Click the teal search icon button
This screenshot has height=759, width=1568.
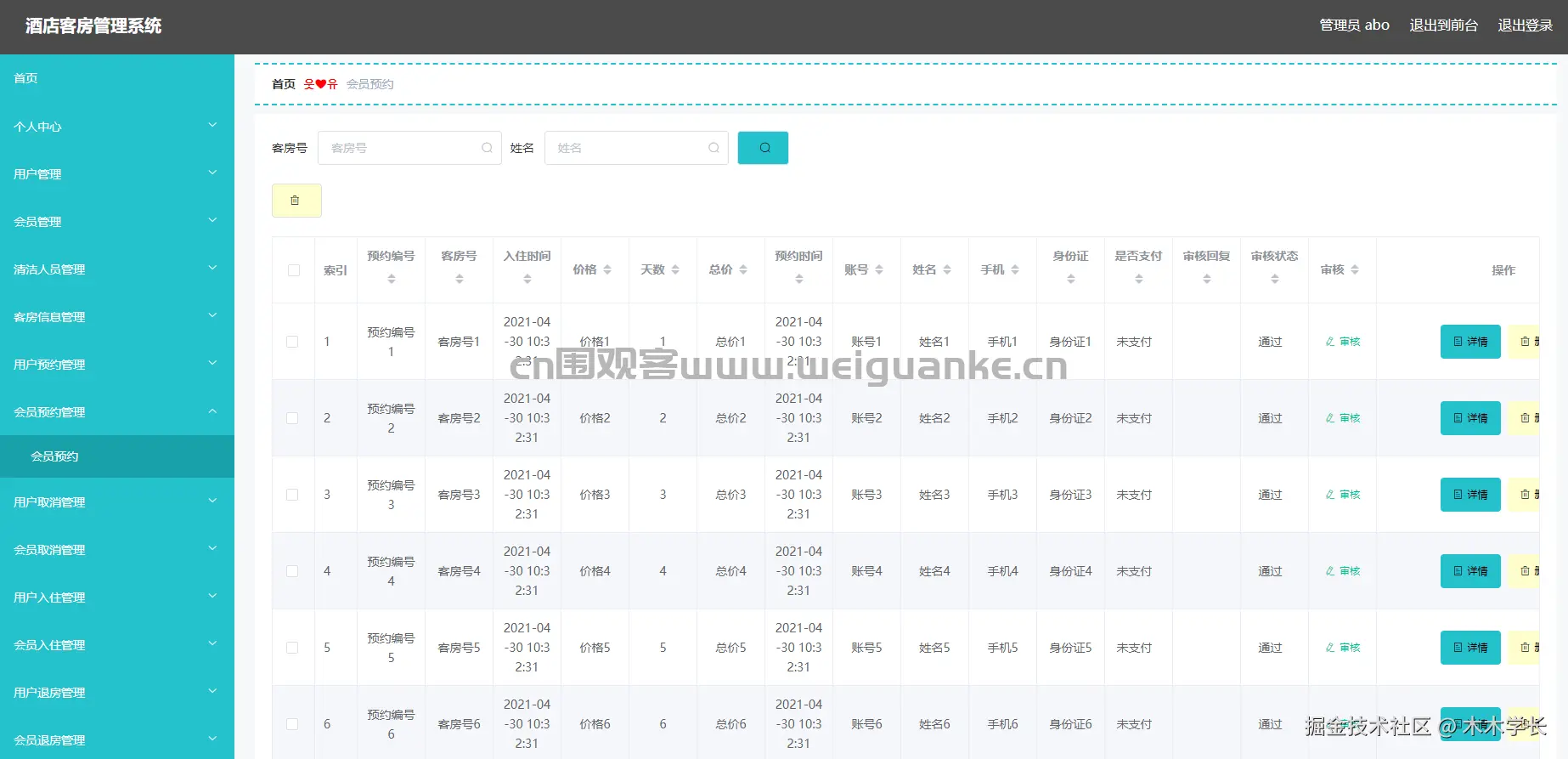point(763,148)
